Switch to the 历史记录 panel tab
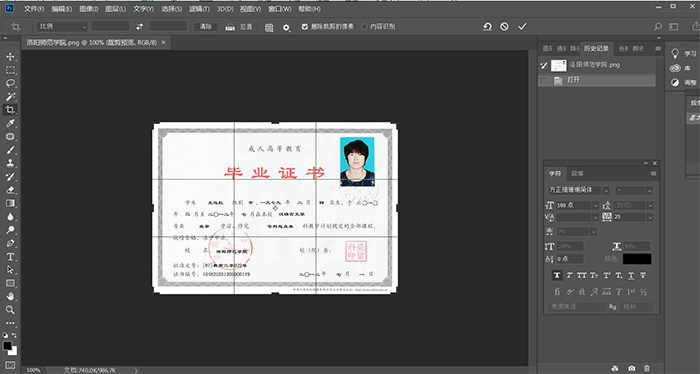 596,48
